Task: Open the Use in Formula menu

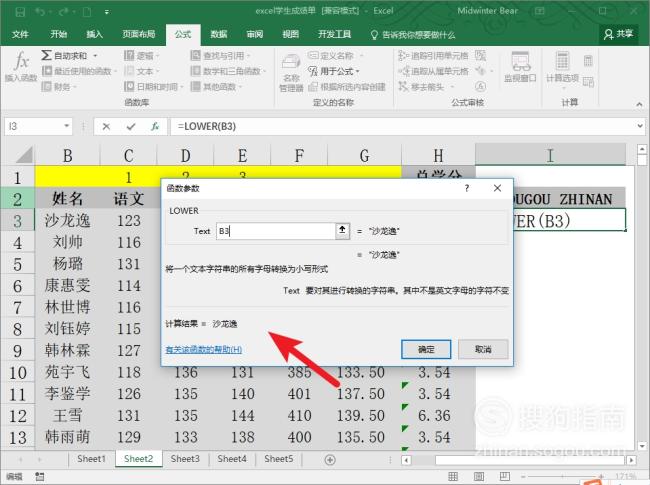Action: click(334, 71)
